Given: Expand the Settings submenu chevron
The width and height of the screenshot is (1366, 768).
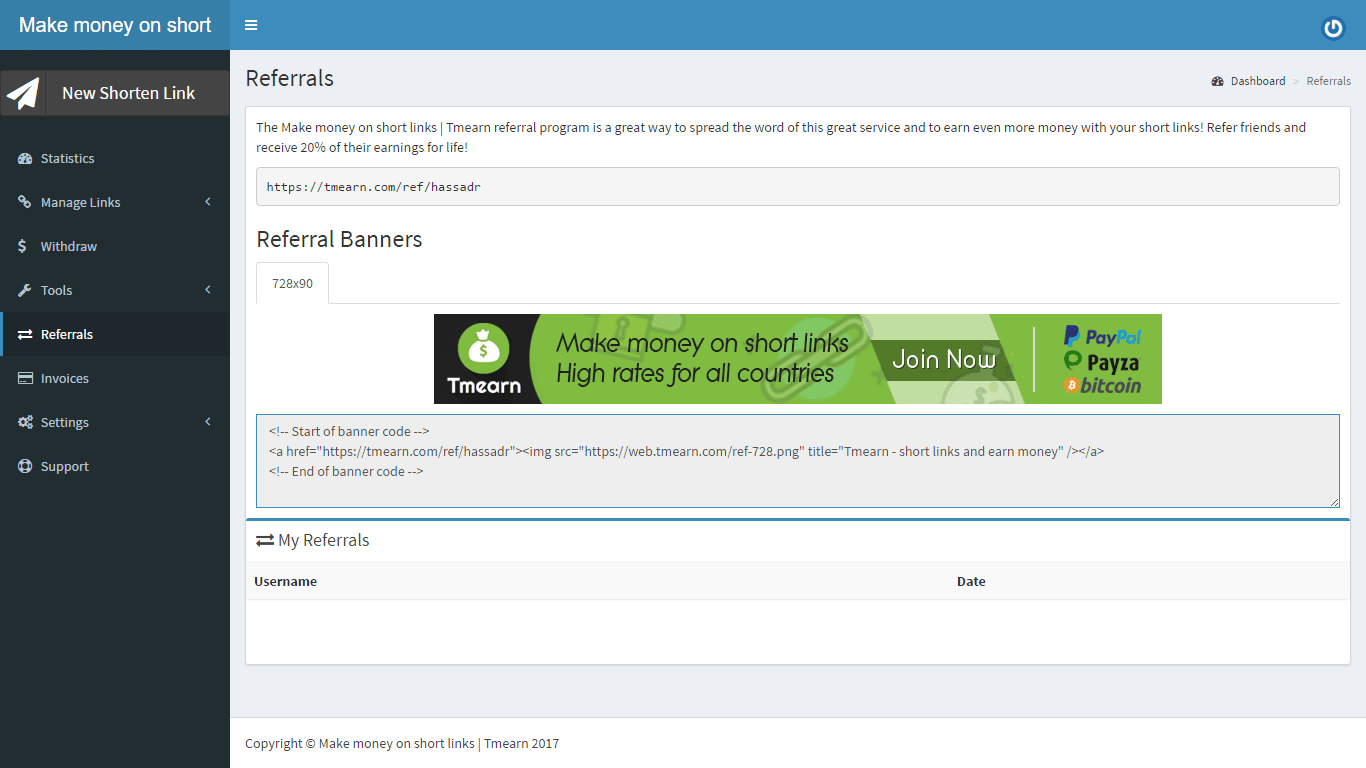Looking at the screenshot, I should 208,422.
